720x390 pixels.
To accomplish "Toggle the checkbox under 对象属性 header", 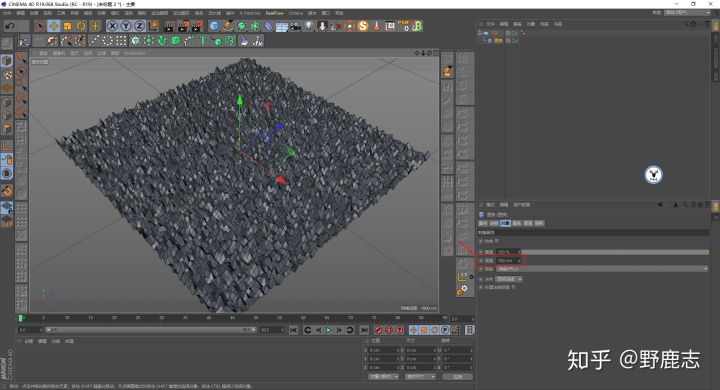I will pyautogui.click(x=497, y=241).
